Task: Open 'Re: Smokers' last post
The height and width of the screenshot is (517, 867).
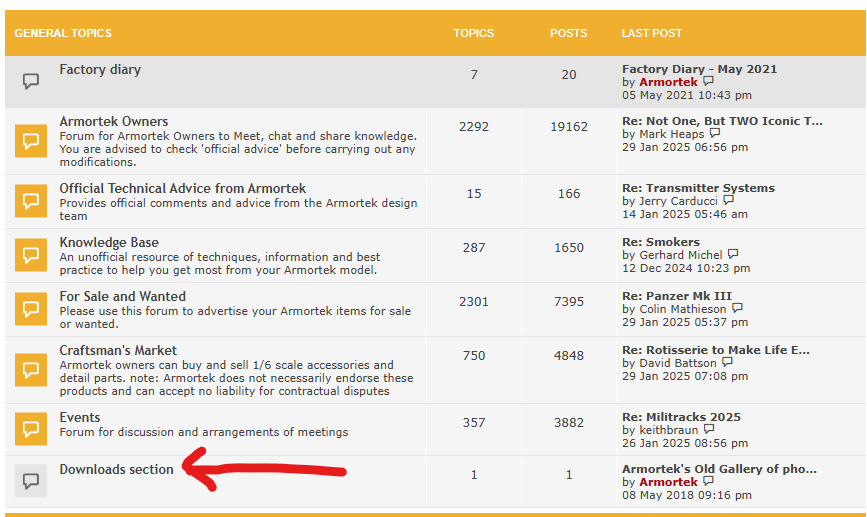Action: click(x=661, y=242)
